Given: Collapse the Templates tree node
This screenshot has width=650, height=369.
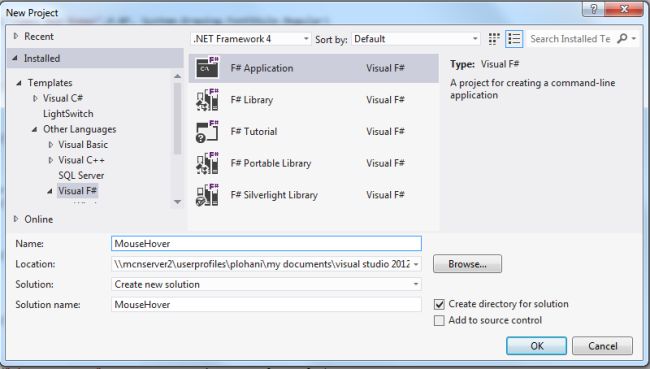Looking at the screenshot, I should point(19,83).
